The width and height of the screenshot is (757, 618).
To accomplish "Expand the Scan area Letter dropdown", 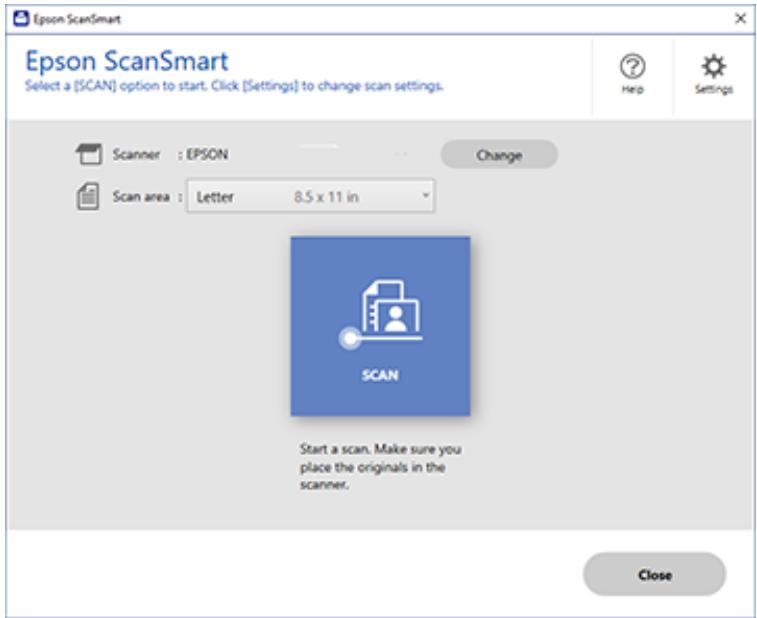I will click(310, 196).
